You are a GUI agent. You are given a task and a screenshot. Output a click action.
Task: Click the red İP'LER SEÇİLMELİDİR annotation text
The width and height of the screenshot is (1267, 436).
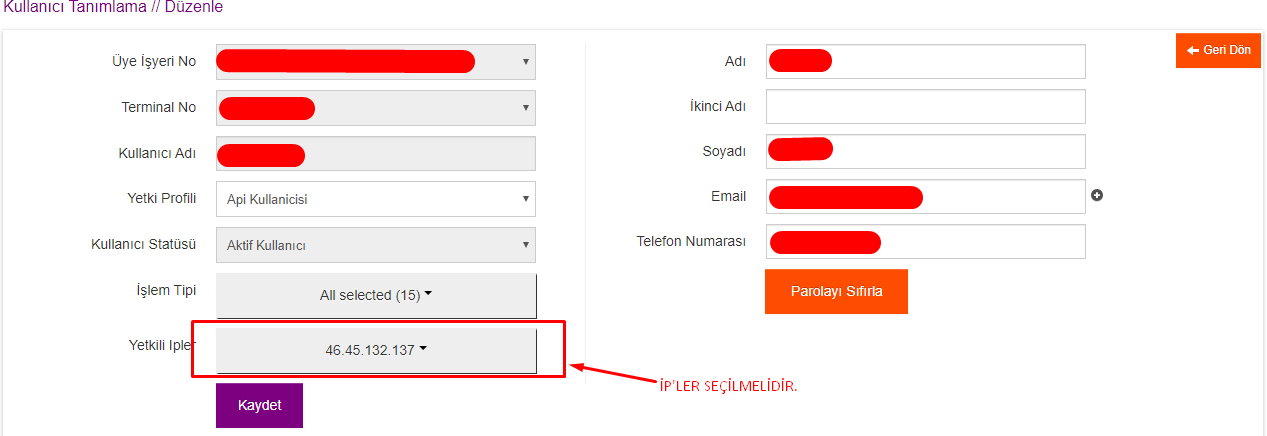(x=728, y=386)
